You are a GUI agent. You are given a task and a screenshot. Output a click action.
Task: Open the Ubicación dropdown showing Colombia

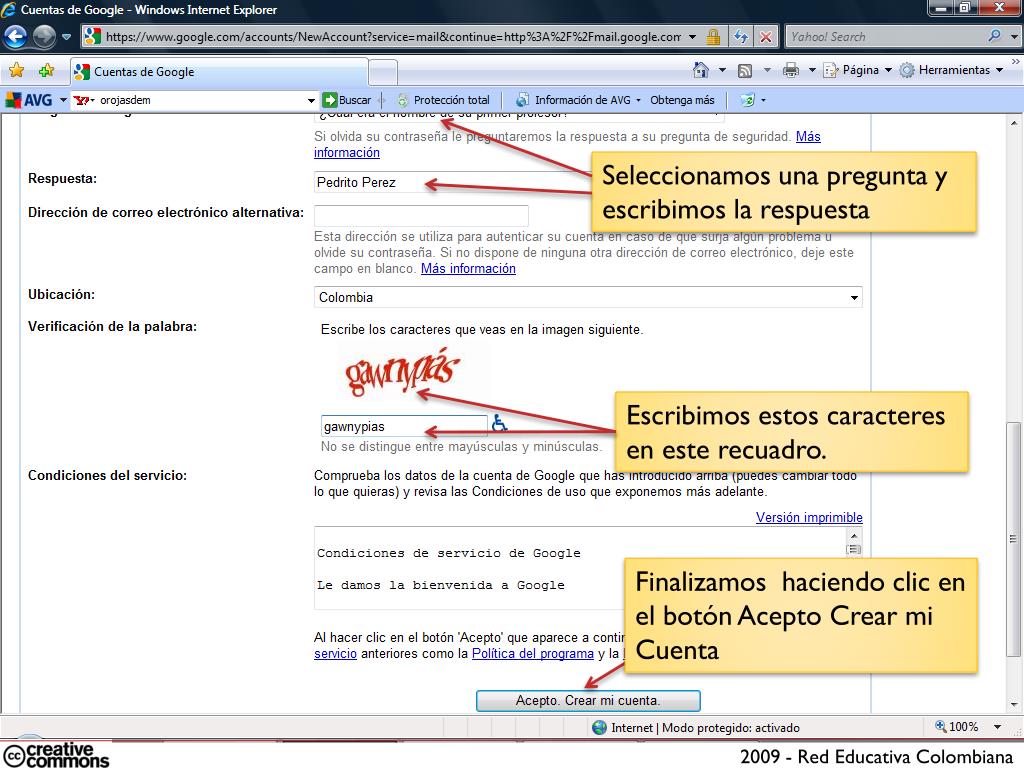(588, 297)
